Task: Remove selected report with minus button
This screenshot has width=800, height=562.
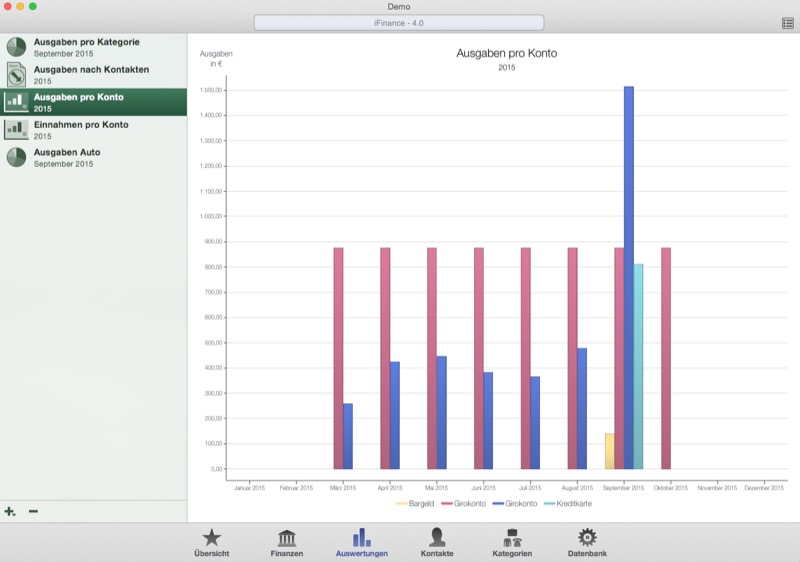Action: tap(33, 511)
